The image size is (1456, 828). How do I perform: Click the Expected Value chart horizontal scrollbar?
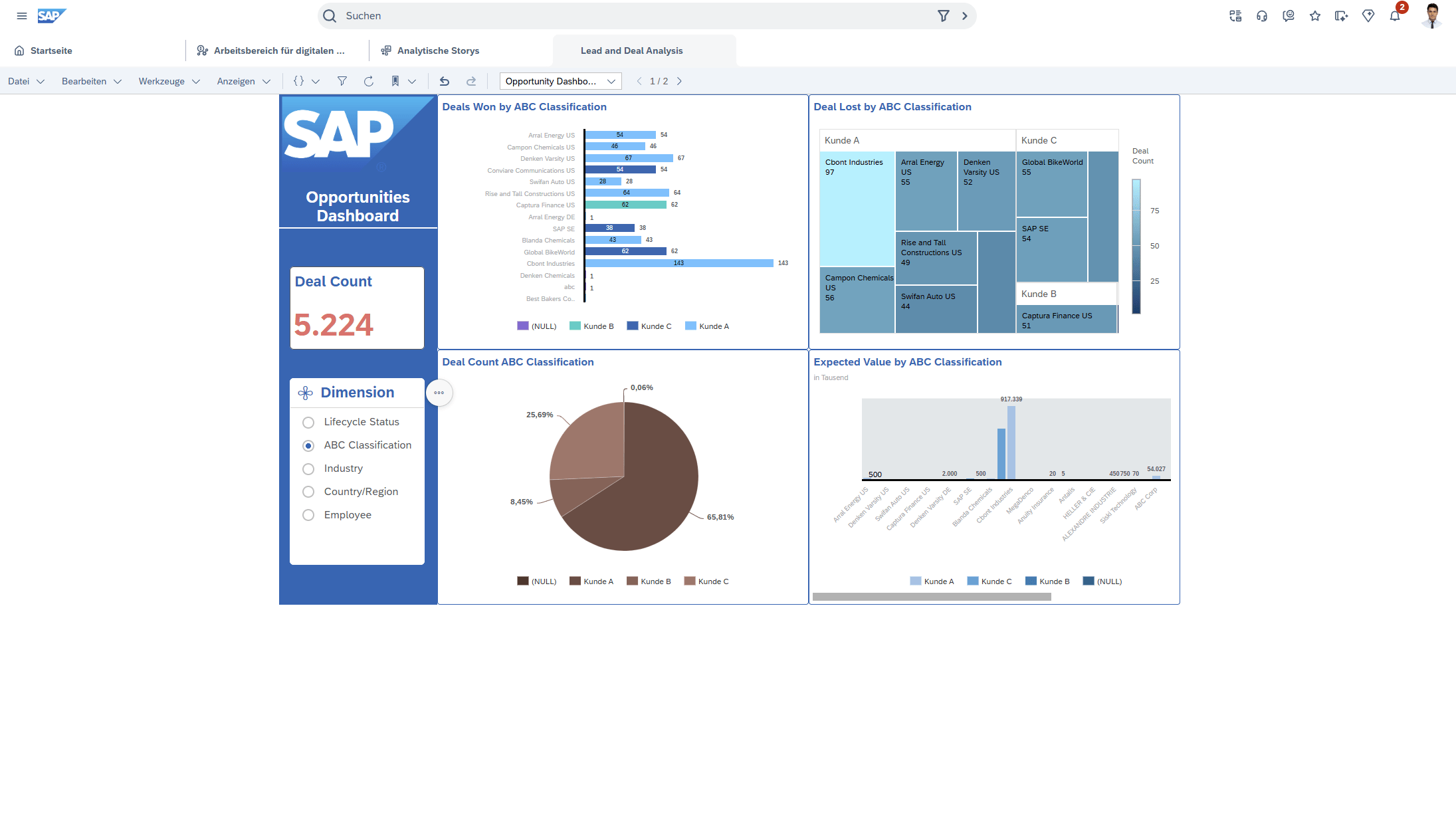click(932, 597)
